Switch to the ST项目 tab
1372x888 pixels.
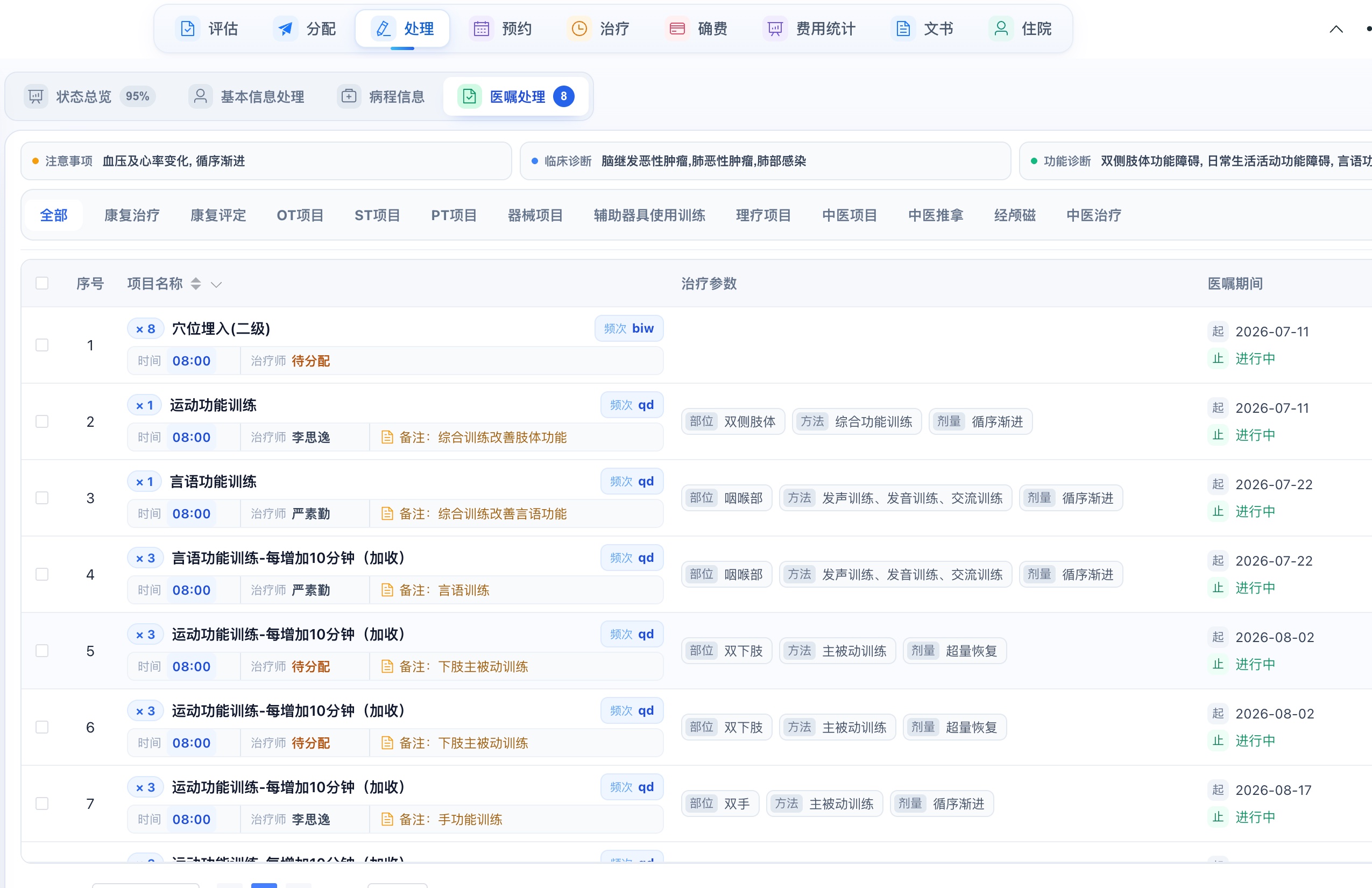click(x=377, y=215)
